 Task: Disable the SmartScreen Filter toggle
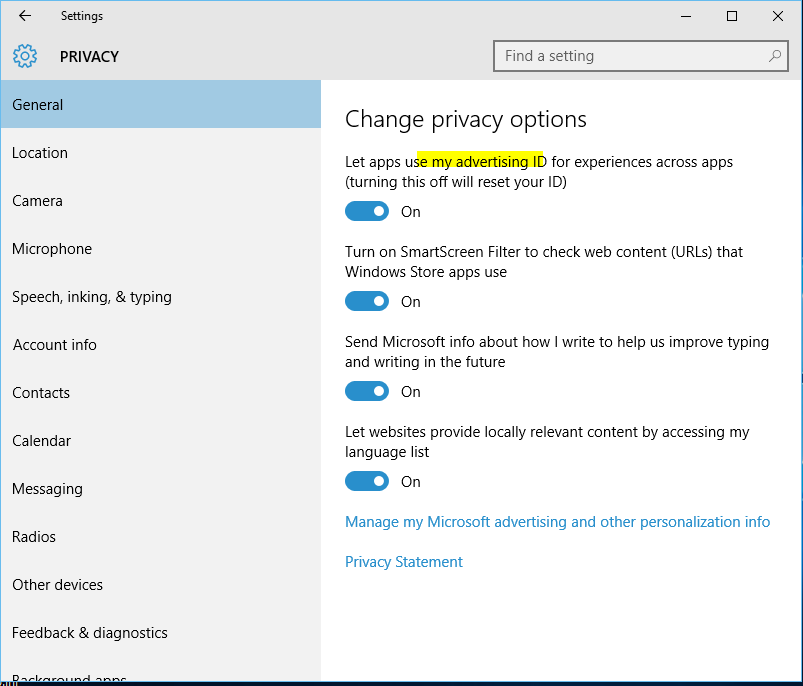(x=367, y=301)
